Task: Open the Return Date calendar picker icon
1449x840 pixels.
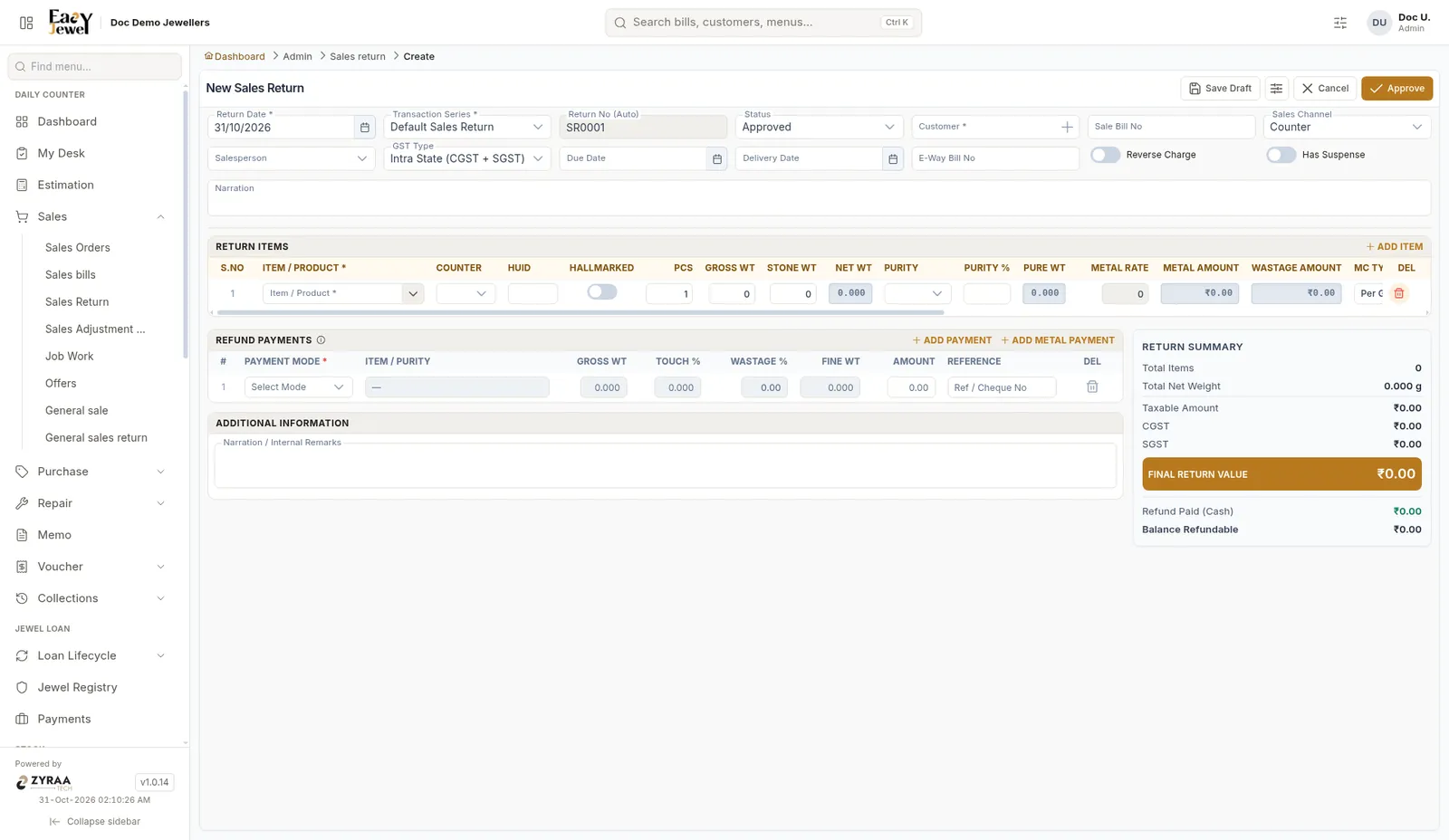Action: [365, 128]
